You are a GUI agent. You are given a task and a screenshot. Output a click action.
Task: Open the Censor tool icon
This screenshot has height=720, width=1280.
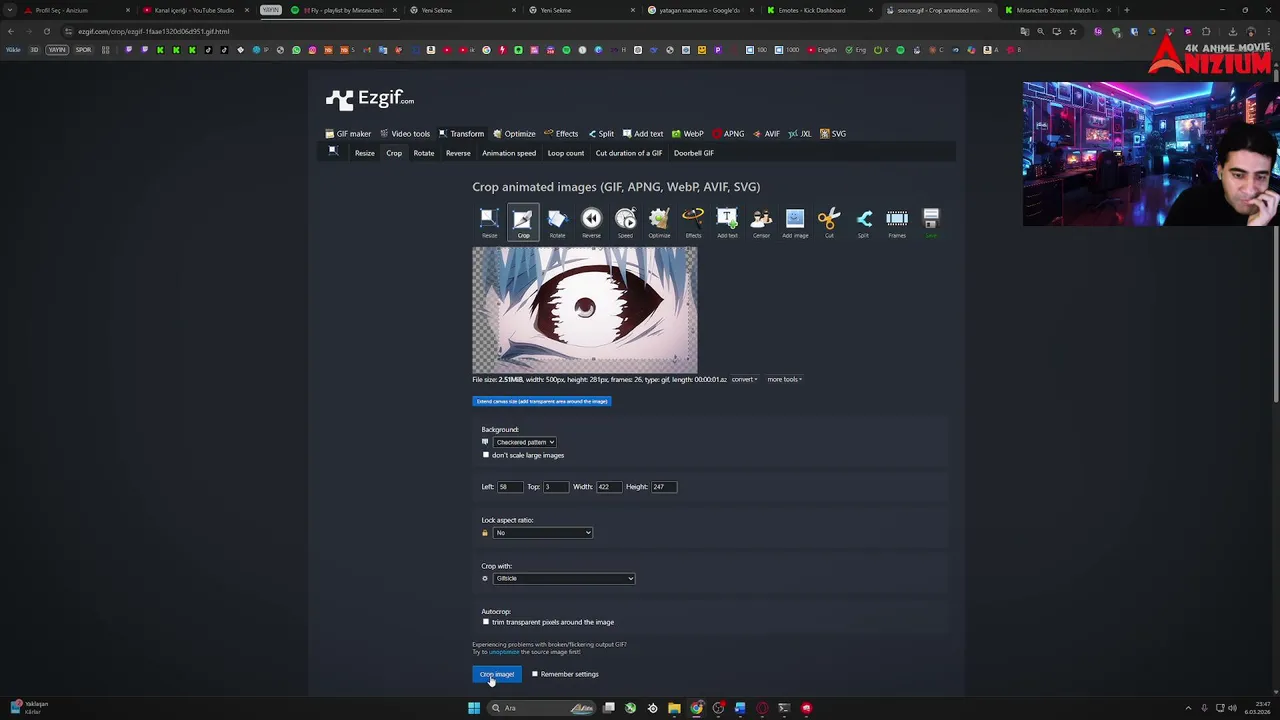[761, 222]
